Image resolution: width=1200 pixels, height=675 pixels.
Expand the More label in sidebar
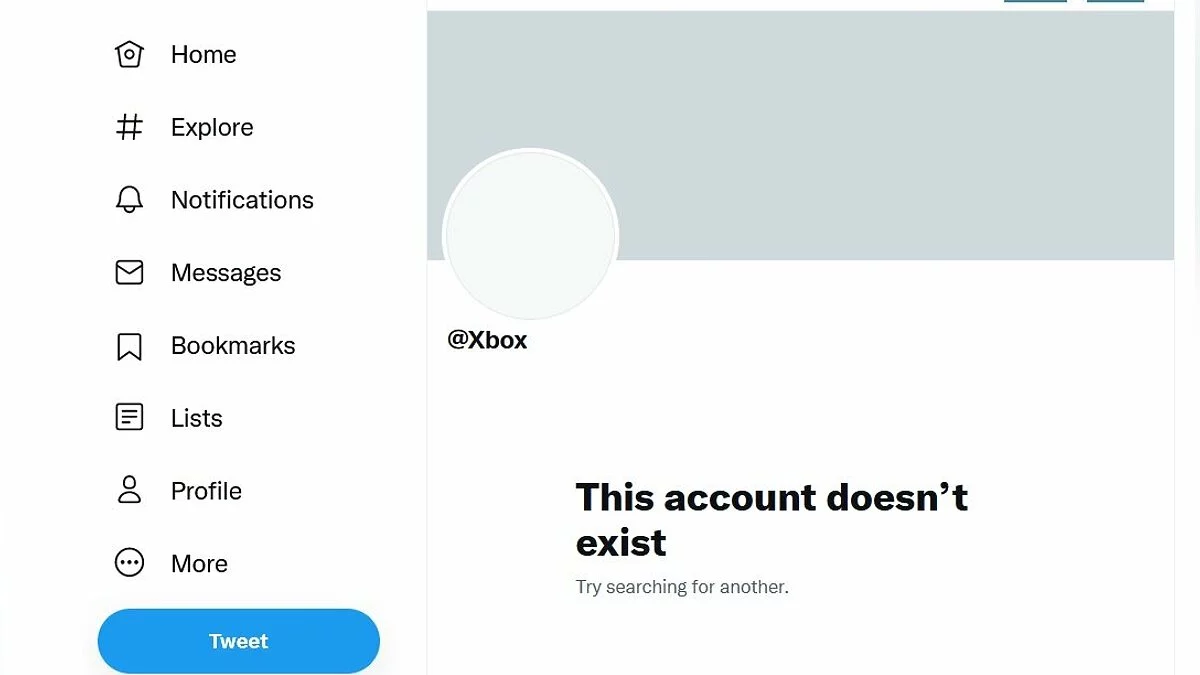click(199, 564)
